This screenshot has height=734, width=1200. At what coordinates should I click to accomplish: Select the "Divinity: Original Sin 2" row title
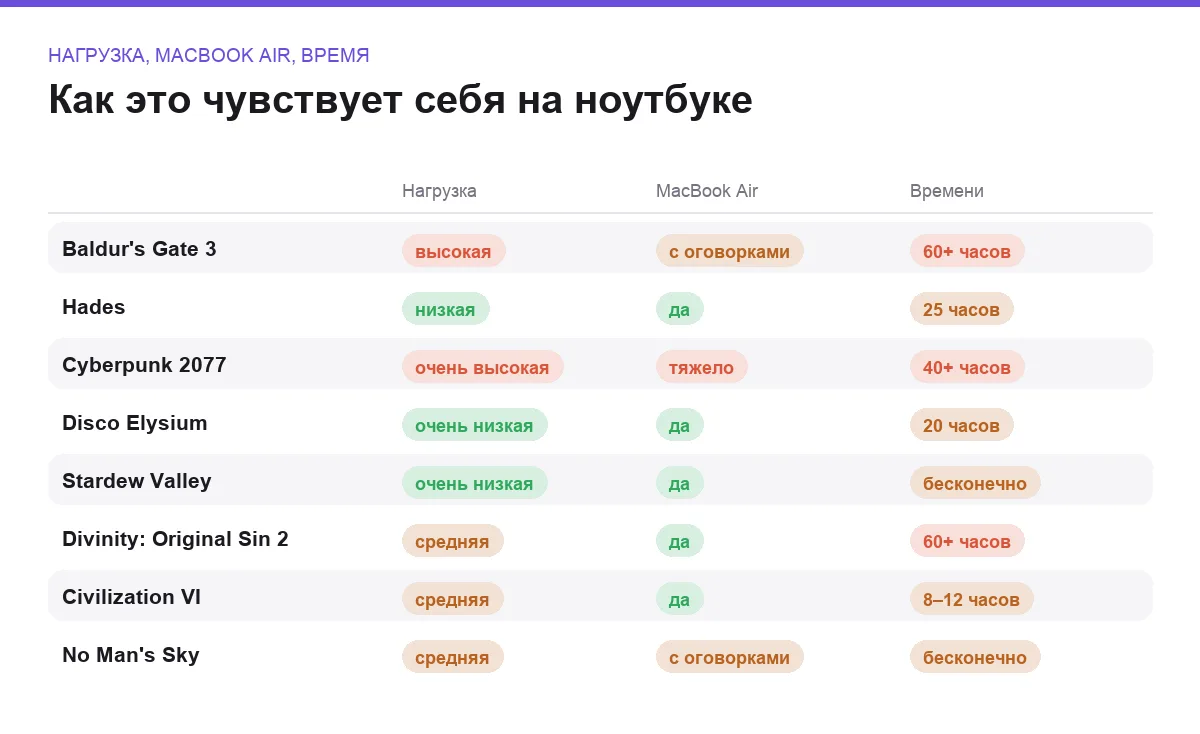[175, 539]
